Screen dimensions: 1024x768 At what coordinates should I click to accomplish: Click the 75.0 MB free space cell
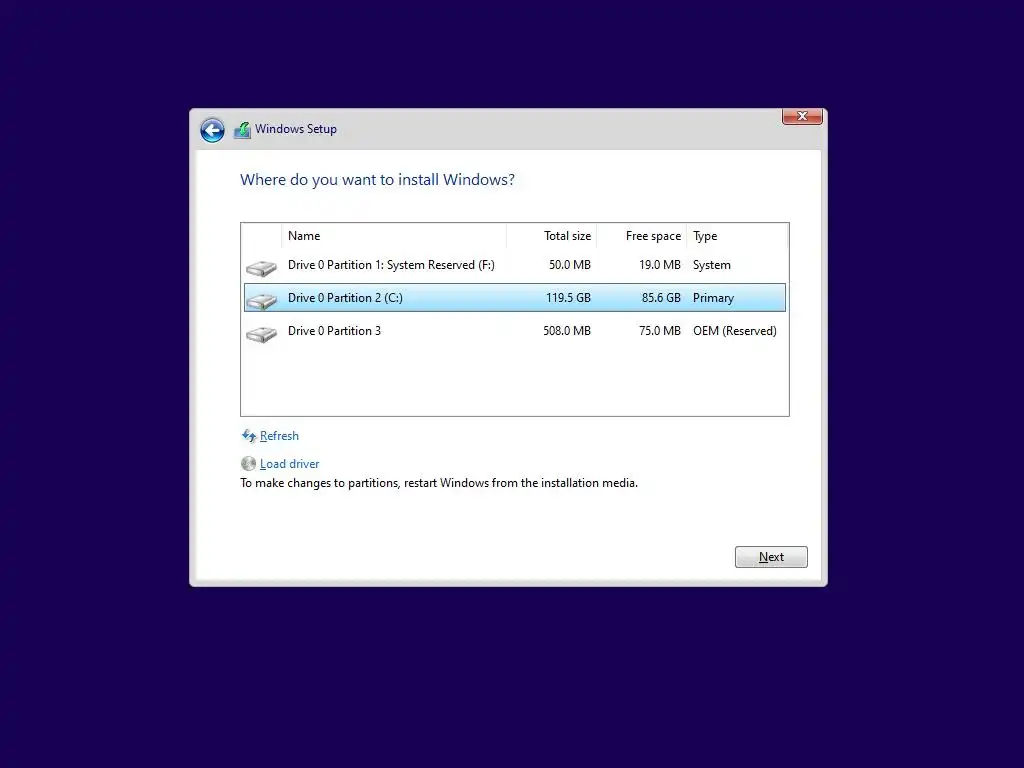coord(660,331)
